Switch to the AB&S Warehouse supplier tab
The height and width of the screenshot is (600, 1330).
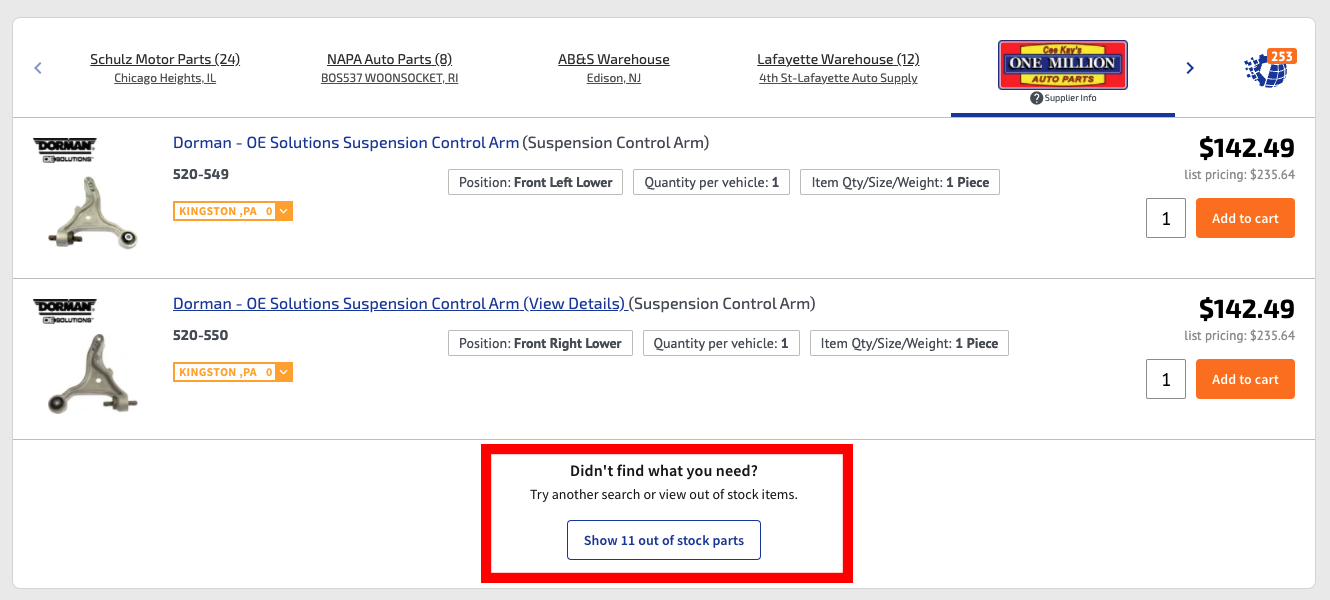614,68
